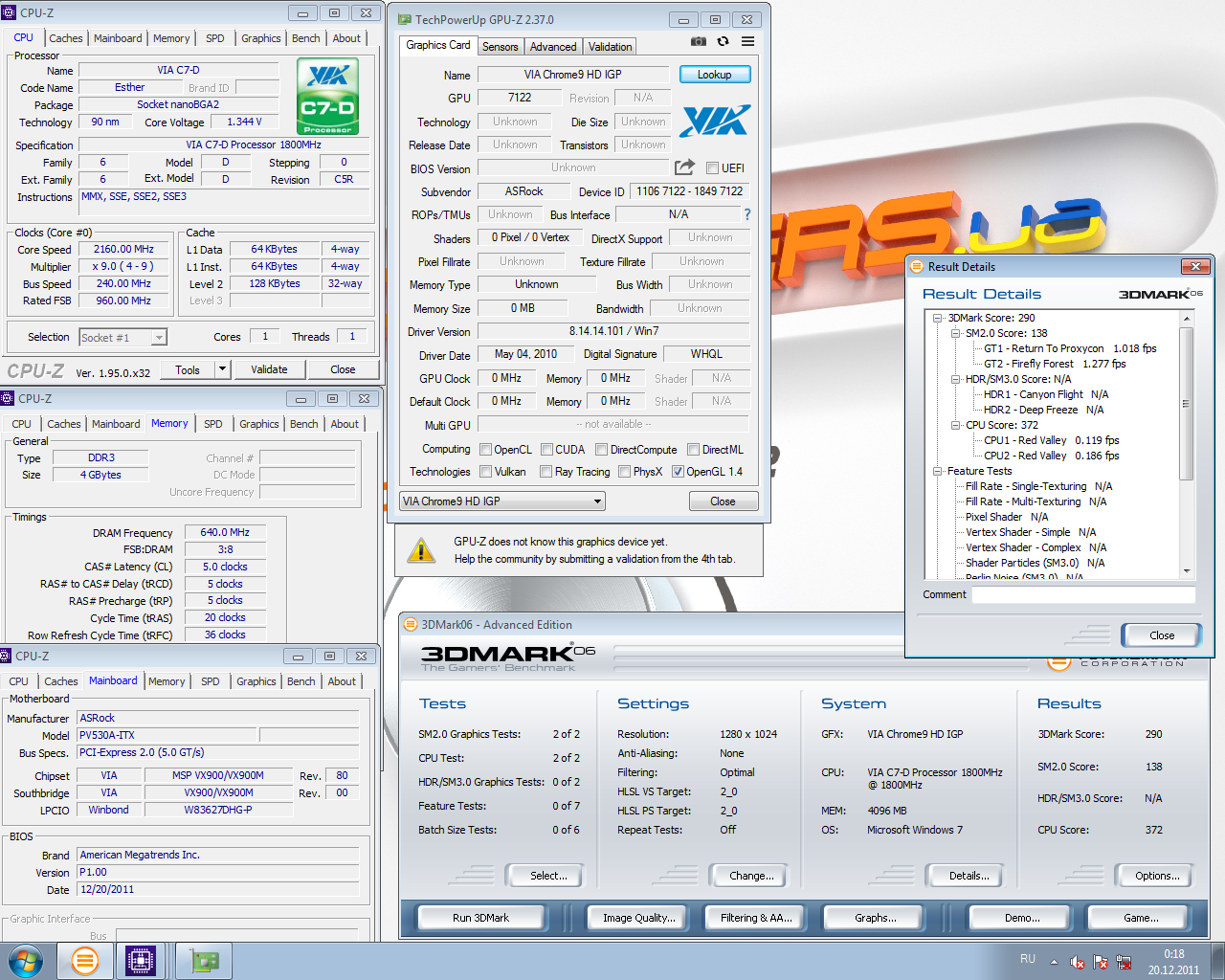1225x980 pixels.
Task: Click the Result Details scrollbar down arrow
Action: tap(1187, 571)
